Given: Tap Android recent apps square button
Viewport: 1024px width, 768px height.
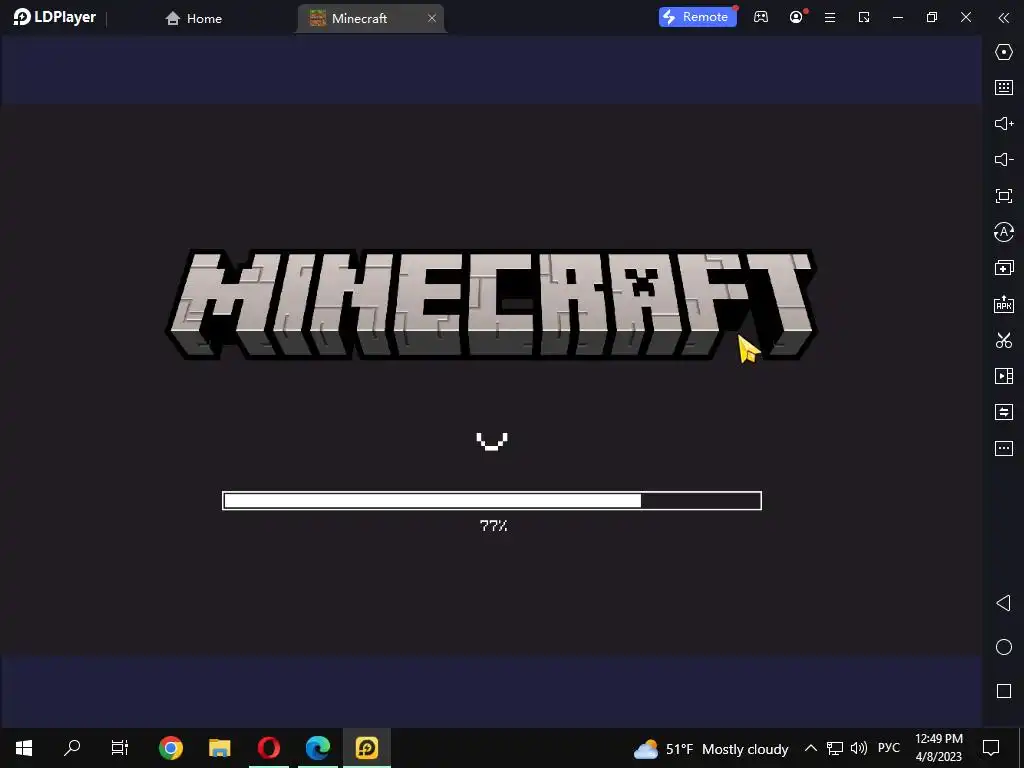Looking at the screenshot, I should 1004,691.
